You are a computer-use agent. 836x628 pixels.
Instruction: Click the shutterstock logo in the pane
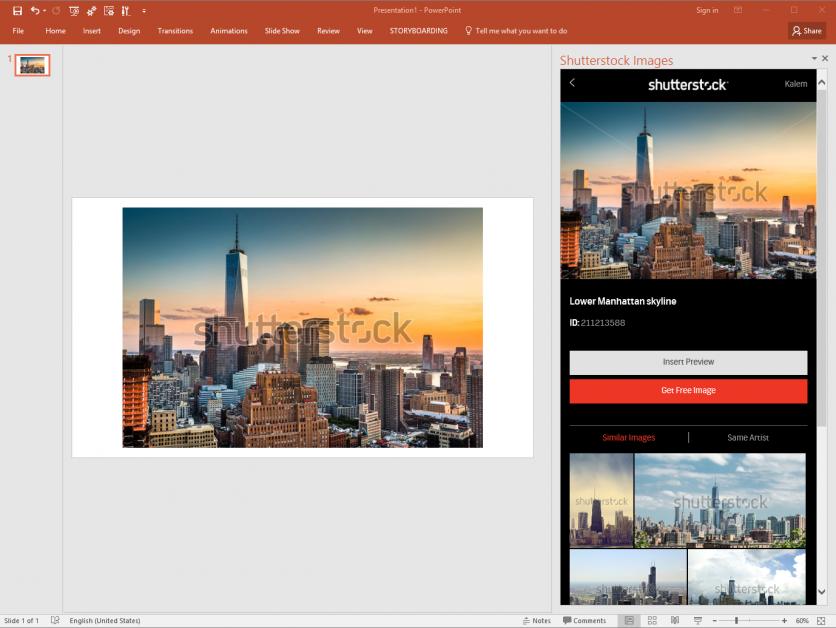[688, 85]
